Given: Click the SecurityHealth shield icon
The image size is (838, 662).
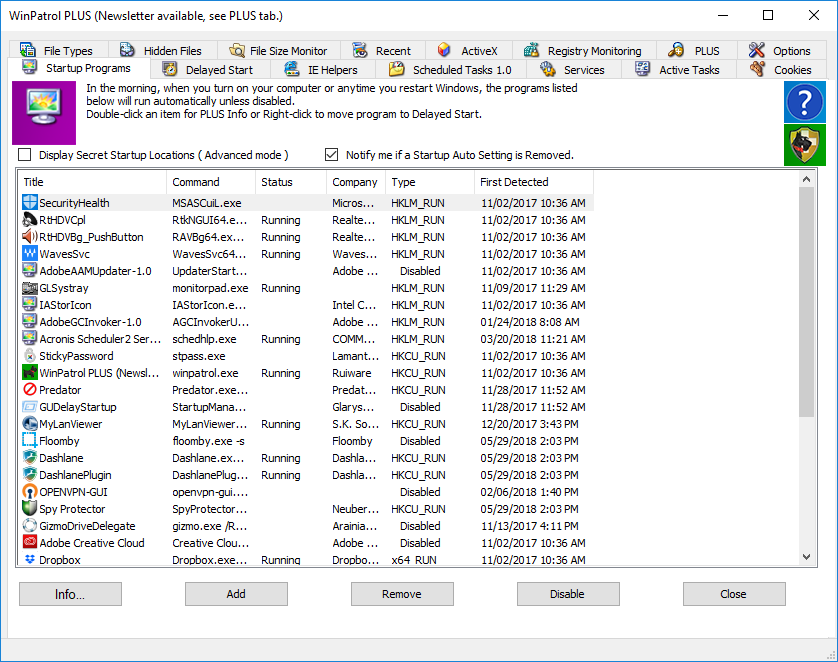Looking at the screenshot, I should tap(30, 203).
